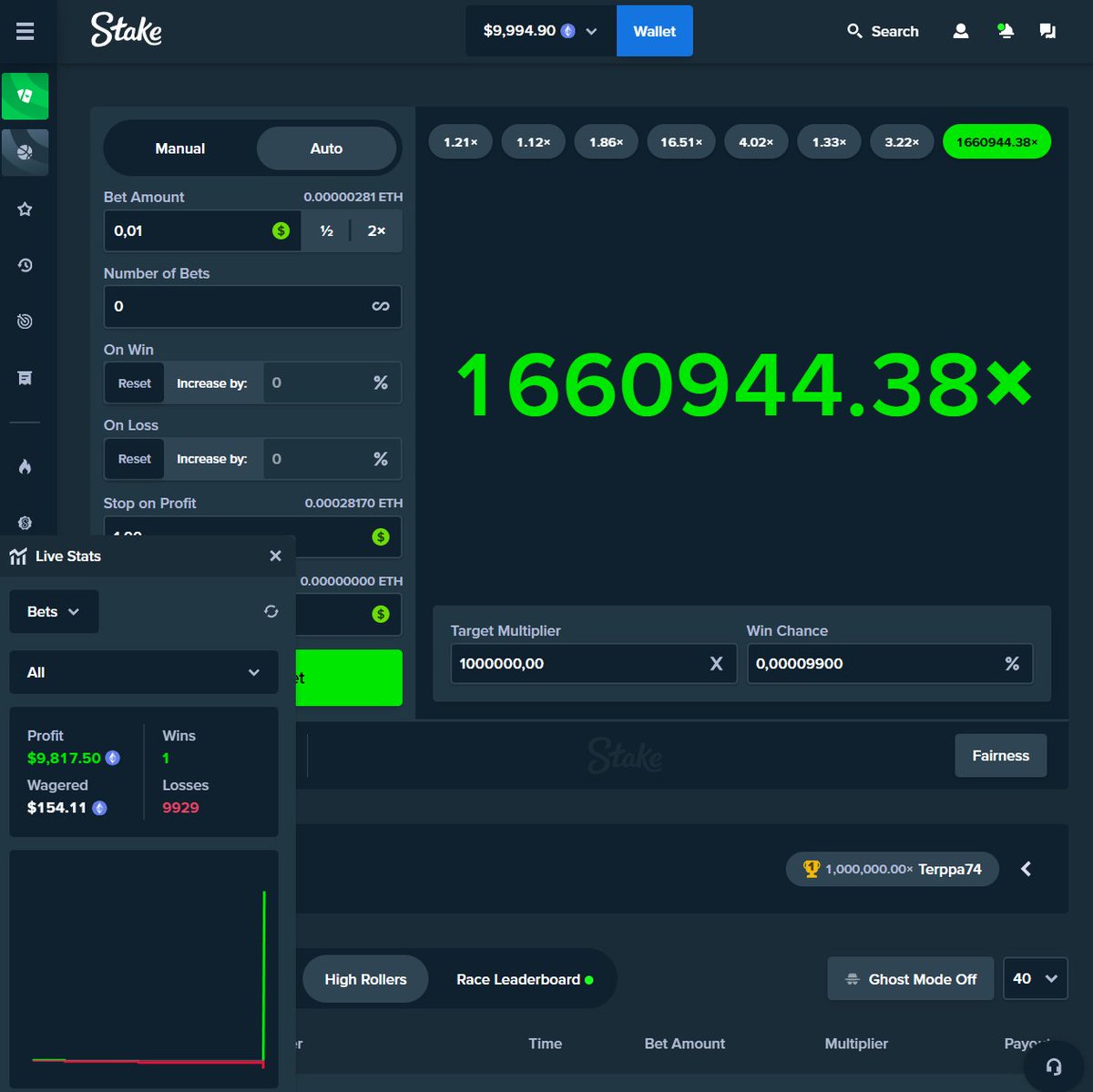Screen dimensions: 1093x1092
Task: Open Recent history clock icon
Action: pyautogui.click(x=25, y=265)
